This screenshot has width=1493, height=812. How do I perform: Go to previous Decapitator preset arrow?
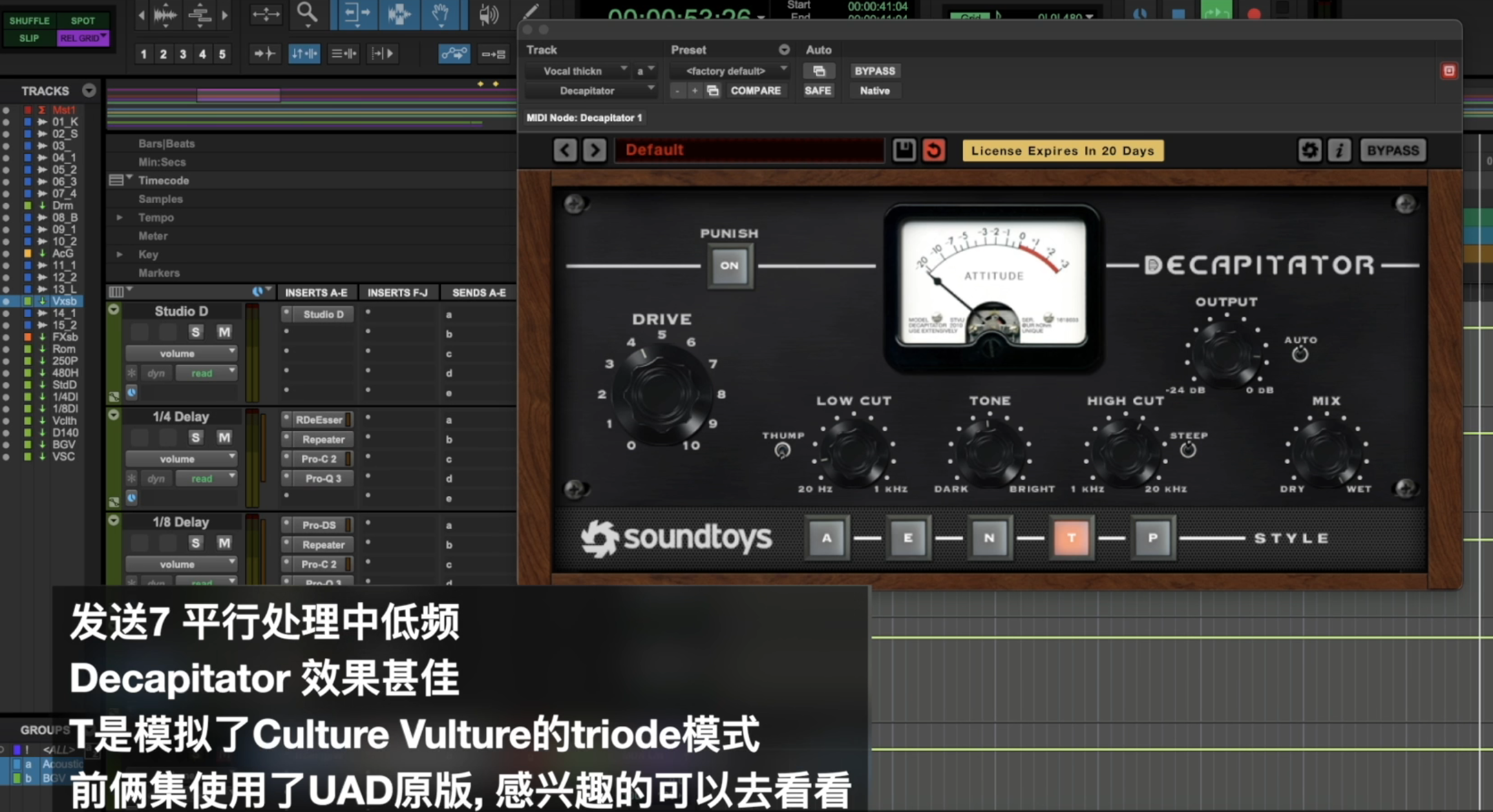click(565, 151)
